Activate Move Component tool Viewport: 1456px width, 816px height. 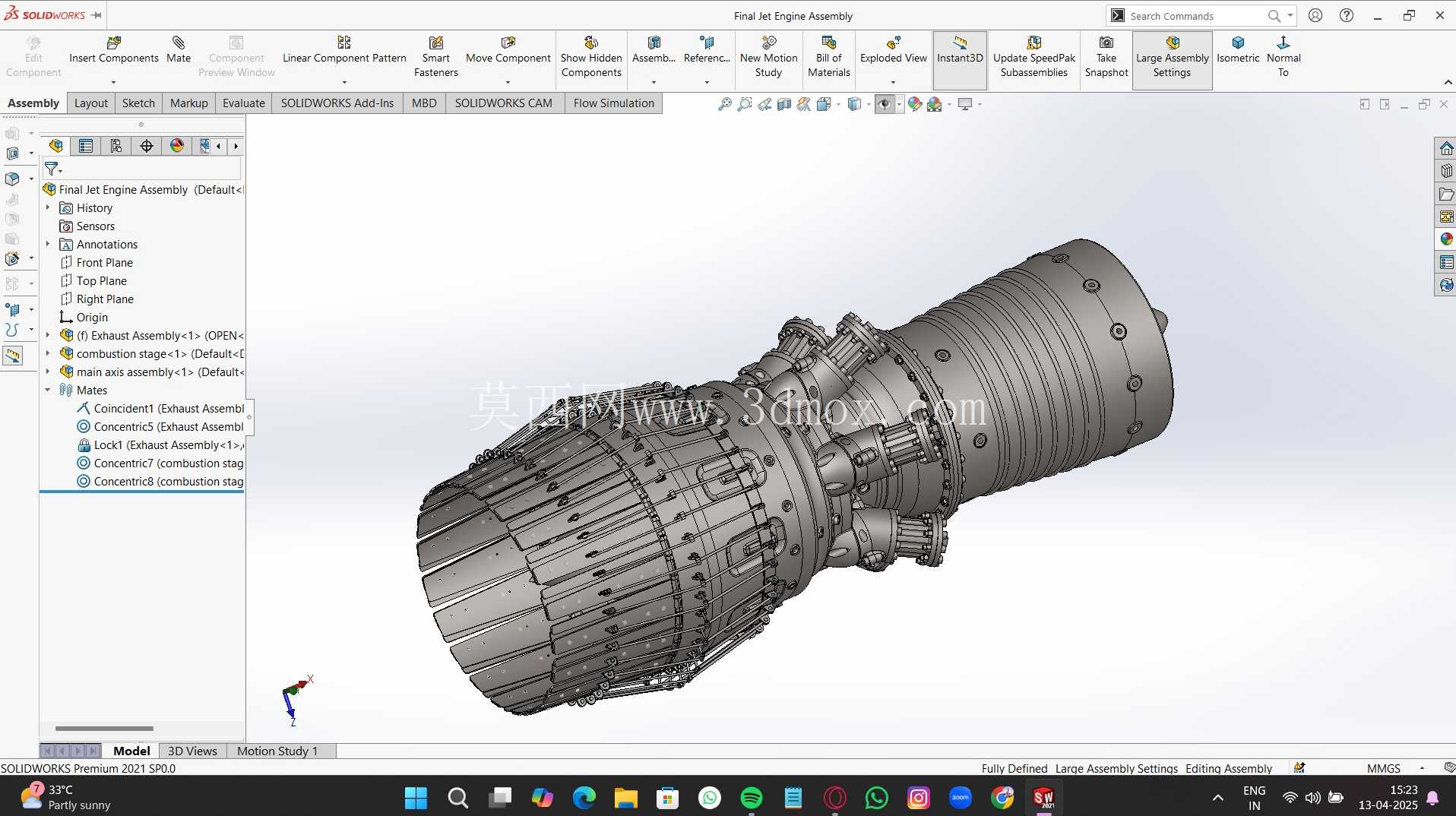point(508,50)
